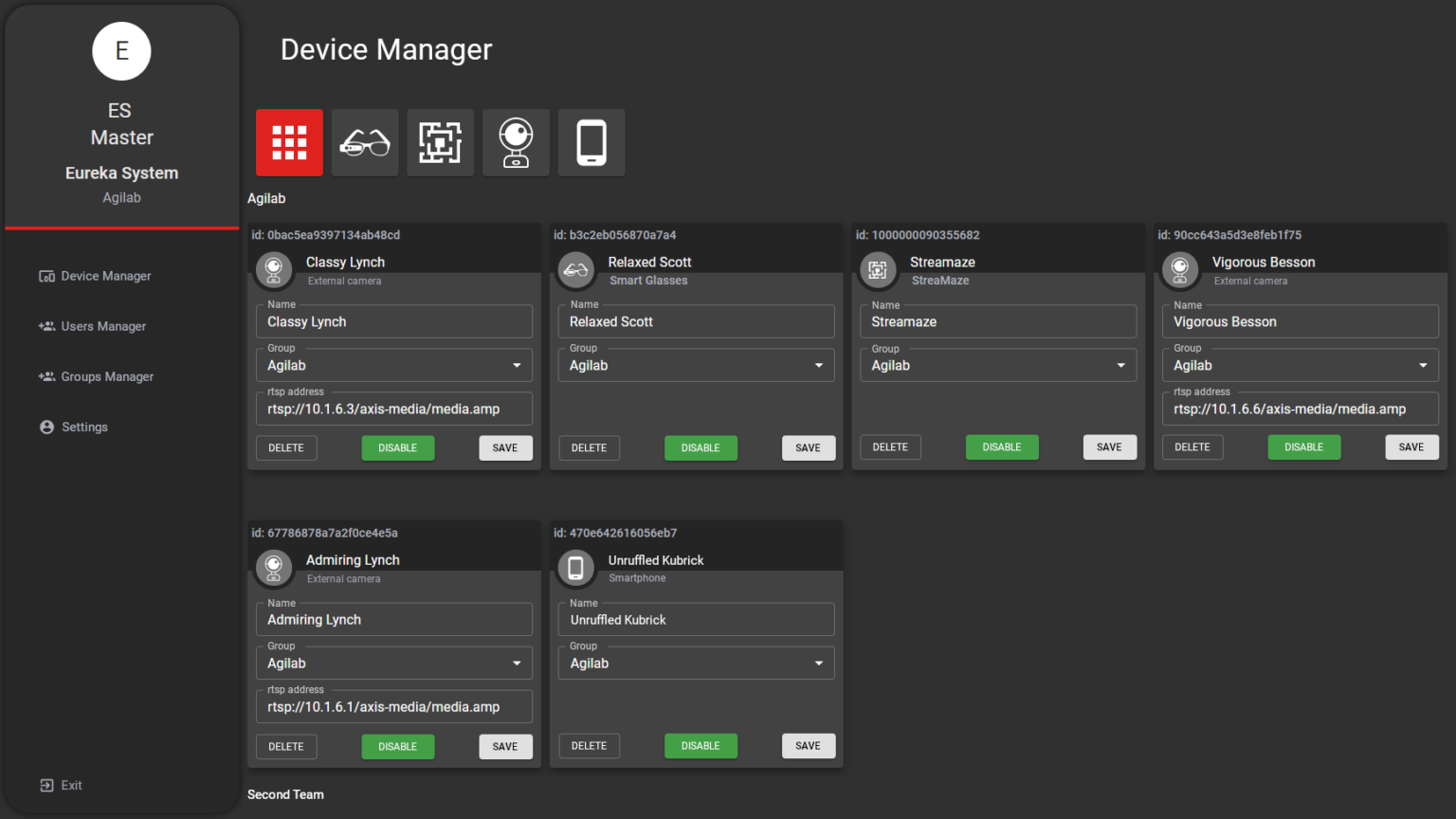Click the Eureka System title in sidebar
This screenshot has height=819, width=1456.
121,173
